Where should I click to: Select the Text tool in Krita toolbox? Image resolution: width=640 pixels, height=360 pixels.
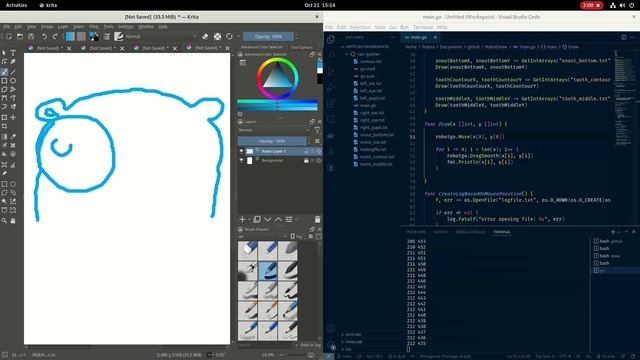[13, 53]
